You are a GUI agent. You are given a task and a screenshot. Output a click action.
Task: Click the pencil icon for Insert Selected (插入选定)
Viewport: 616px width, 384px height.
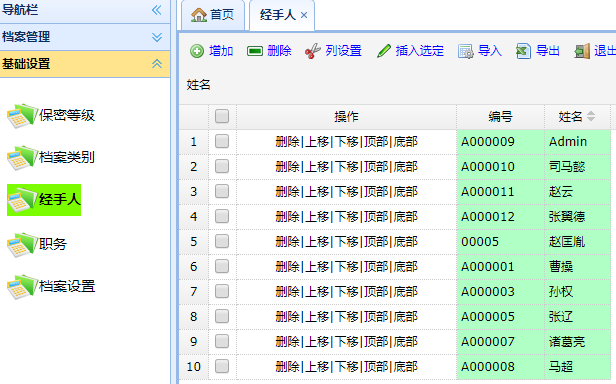pos(384,51)
